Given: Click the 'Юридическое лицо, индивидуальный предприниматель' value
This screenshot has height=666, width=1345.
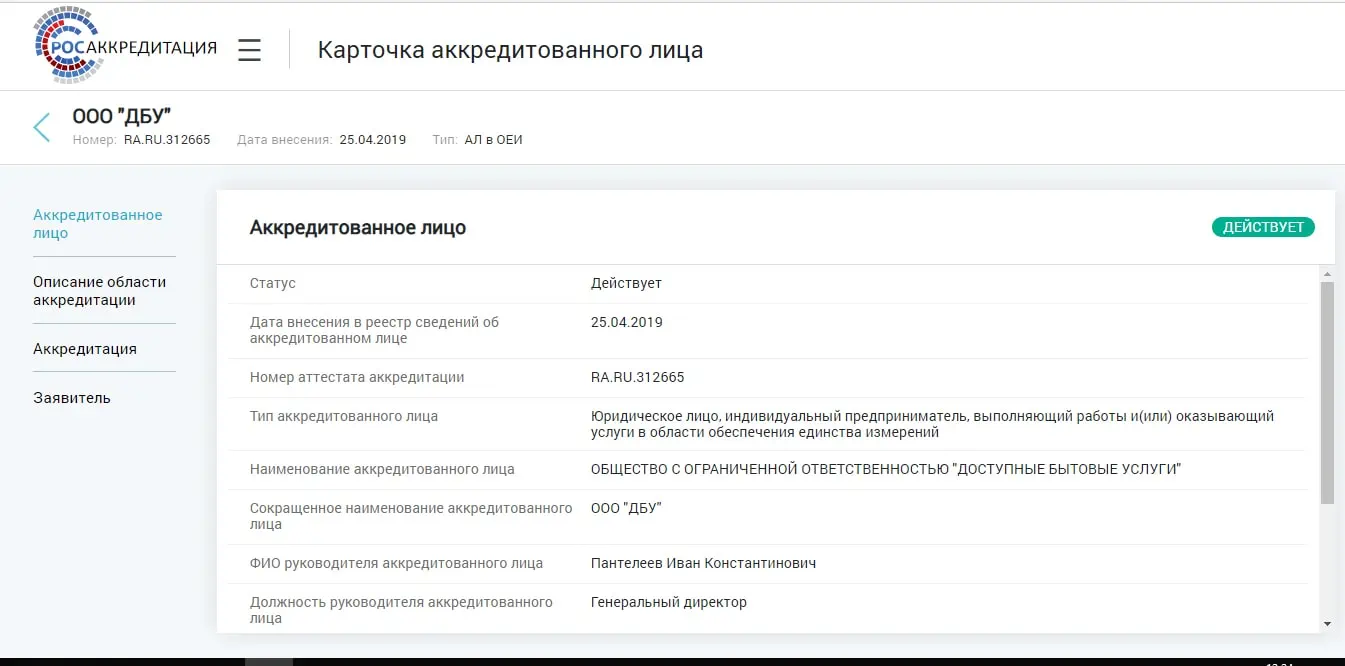Looking at the screenshot, I should [933, 424].
